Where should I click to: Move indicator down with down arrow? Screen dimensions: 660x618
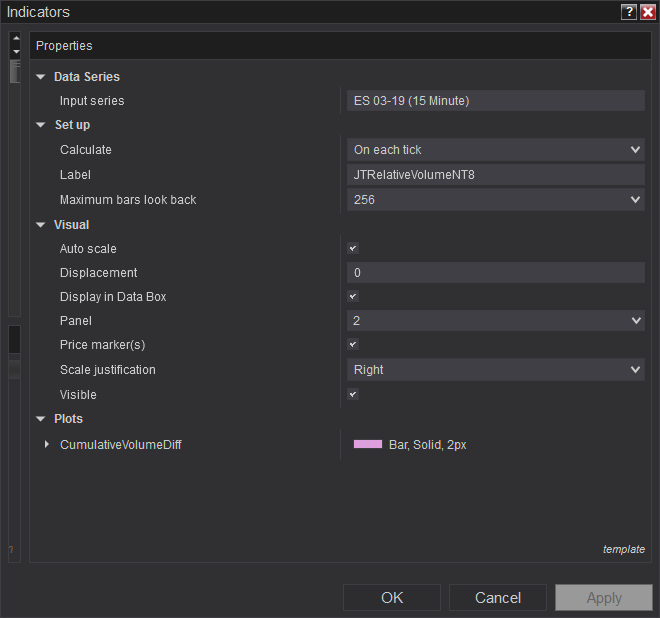point(16,52)
